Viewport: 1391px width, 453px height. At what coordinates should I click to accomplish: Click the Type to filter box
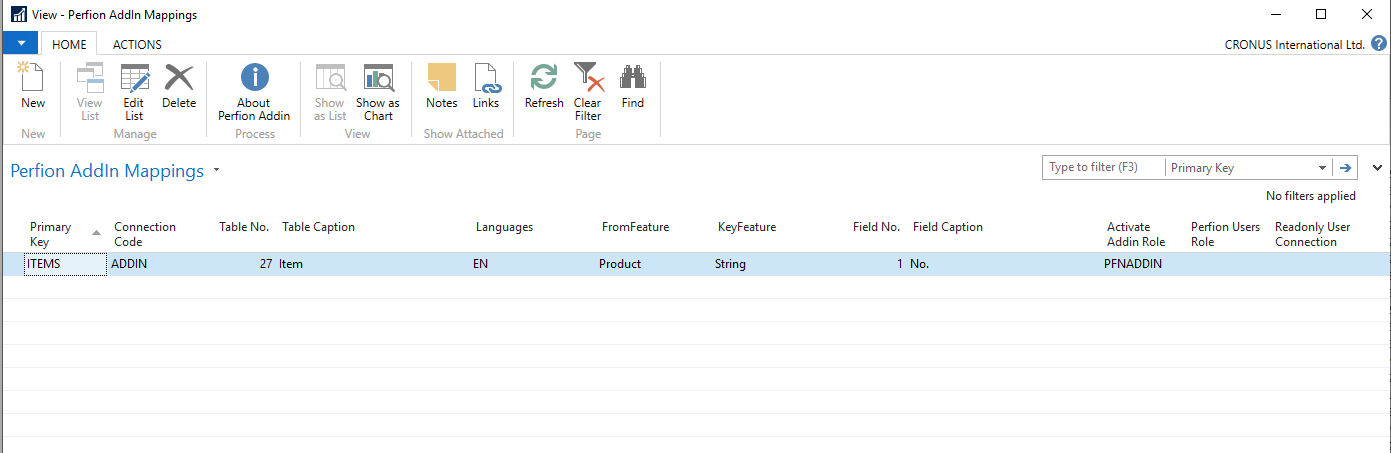(x=1103, y=168)
